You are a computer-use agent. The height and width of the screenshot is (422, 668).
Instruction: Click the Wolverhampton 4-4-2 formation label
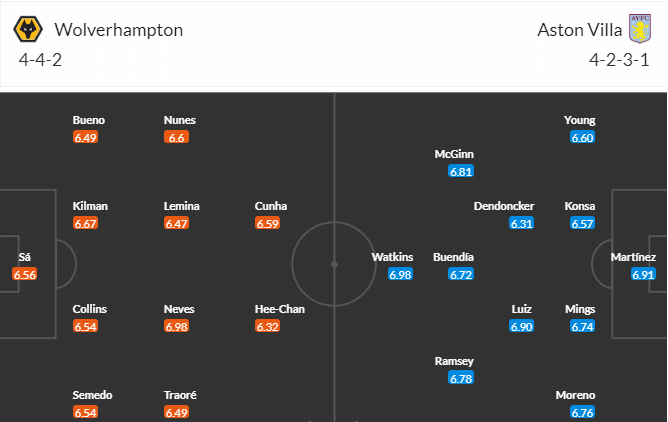[40, 60]
